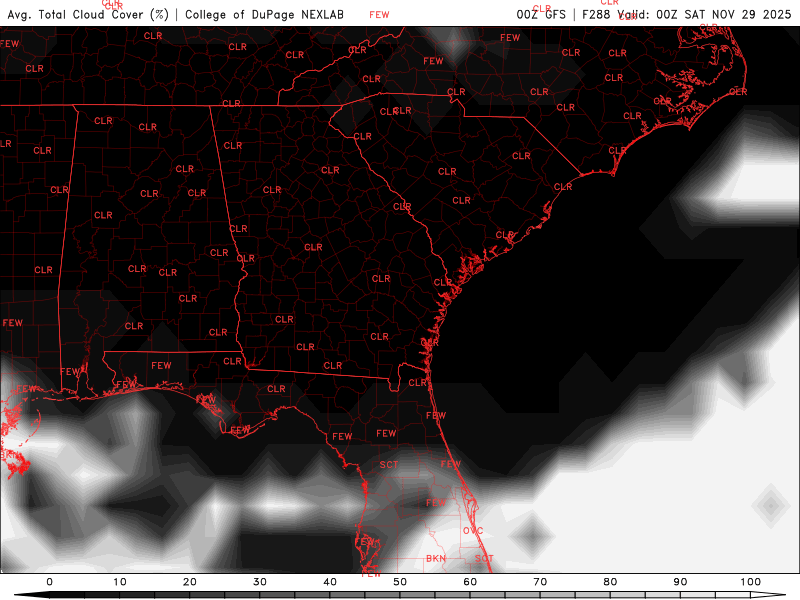Click the '00Z GFS' model run label

pyautogui.click(x=541, y=14)
